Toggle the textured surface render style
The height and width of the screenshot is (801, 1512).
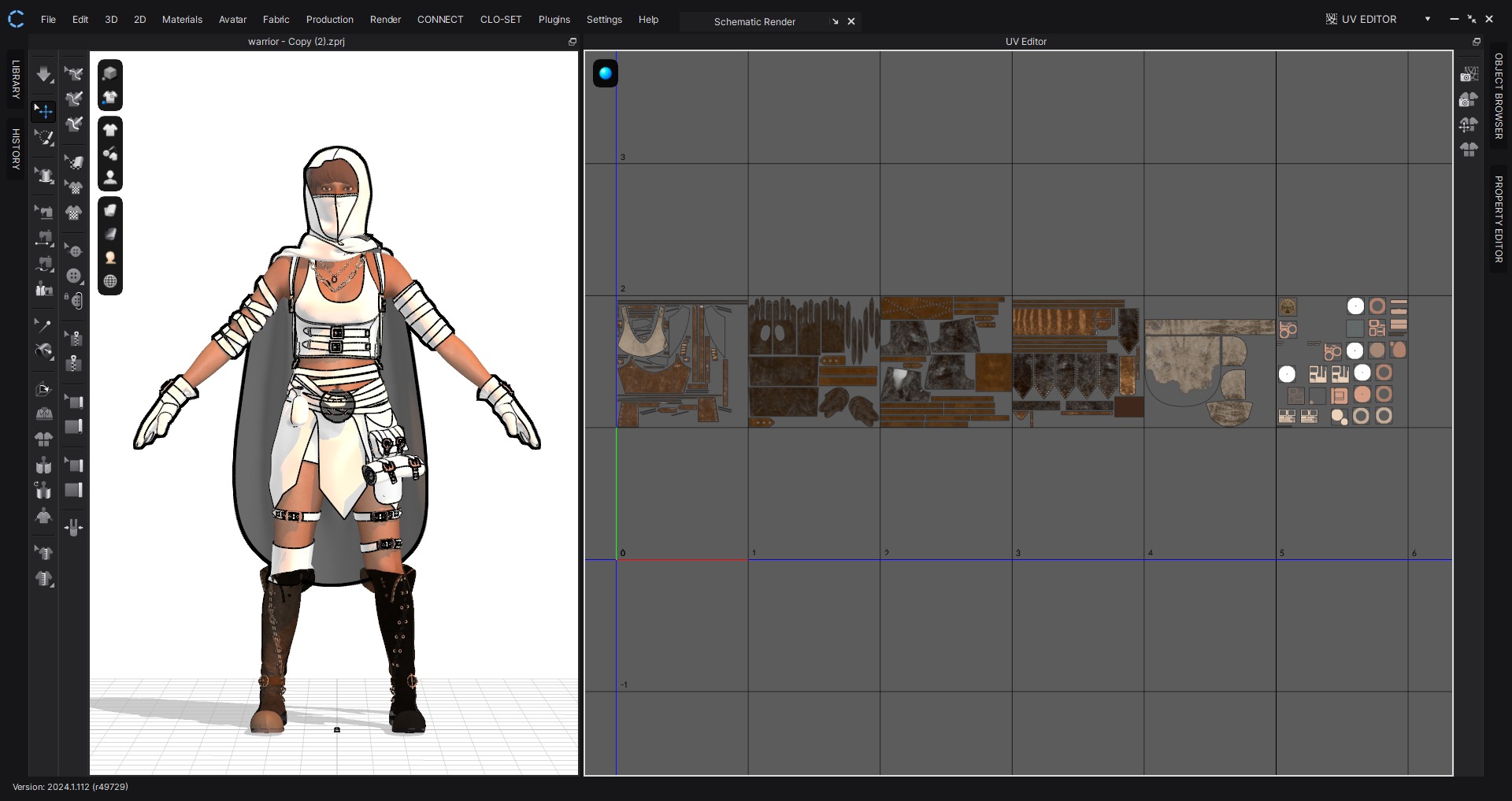110,210
